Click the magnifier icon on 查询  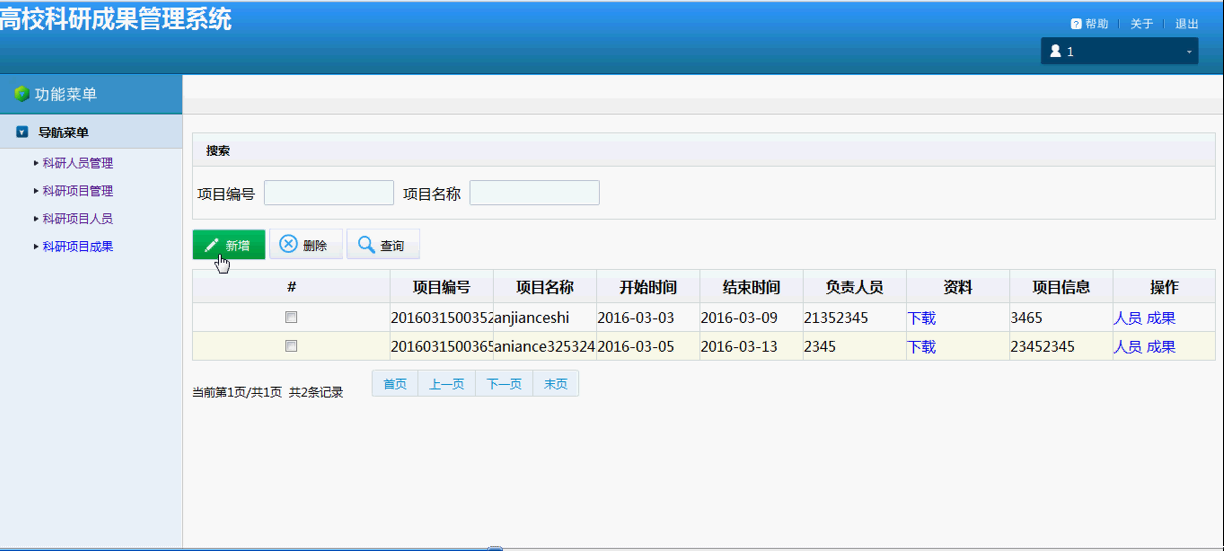[366, 244]
